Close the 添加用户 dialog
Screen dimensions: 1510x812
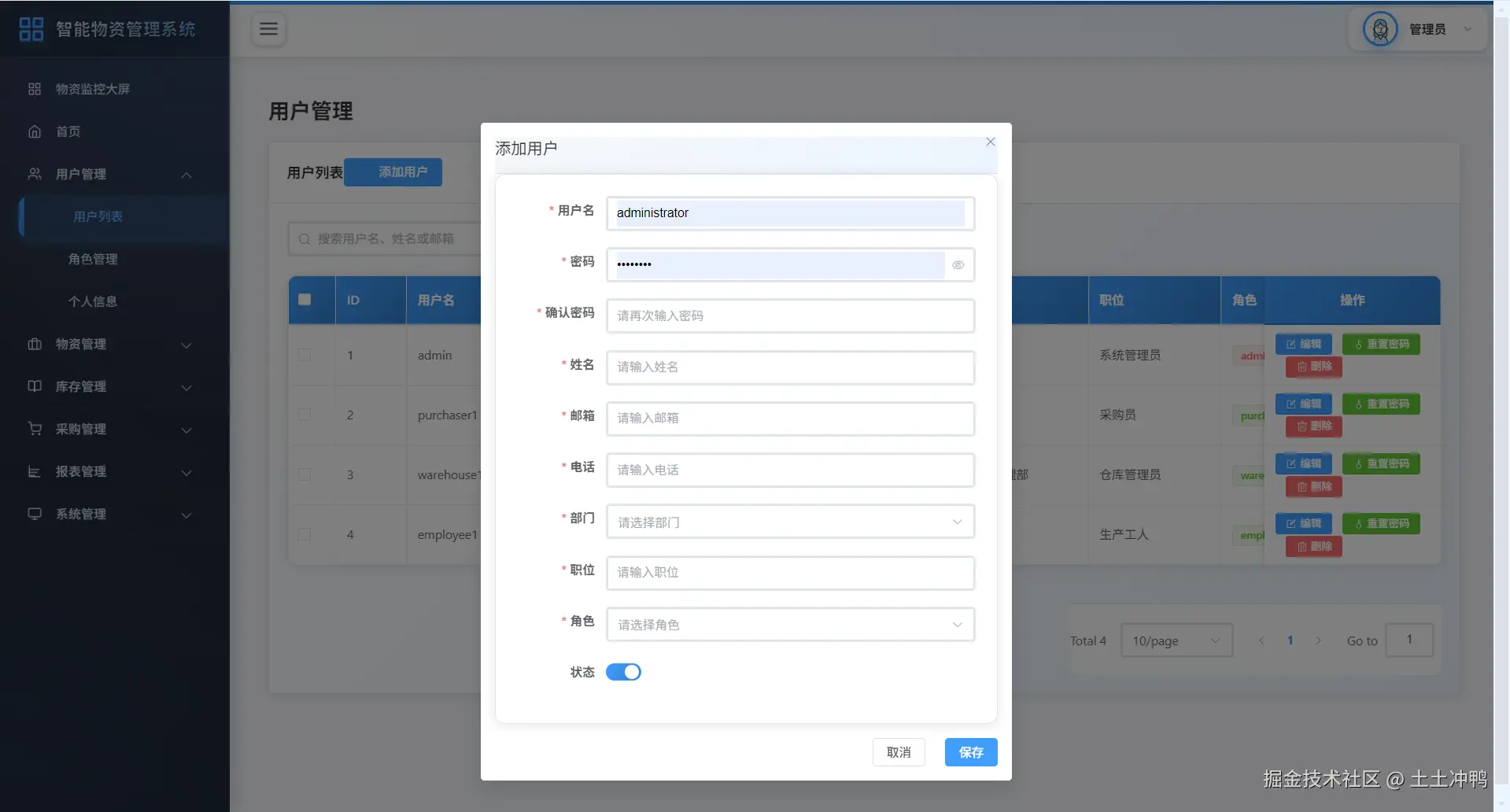click(x=991, y=142)
